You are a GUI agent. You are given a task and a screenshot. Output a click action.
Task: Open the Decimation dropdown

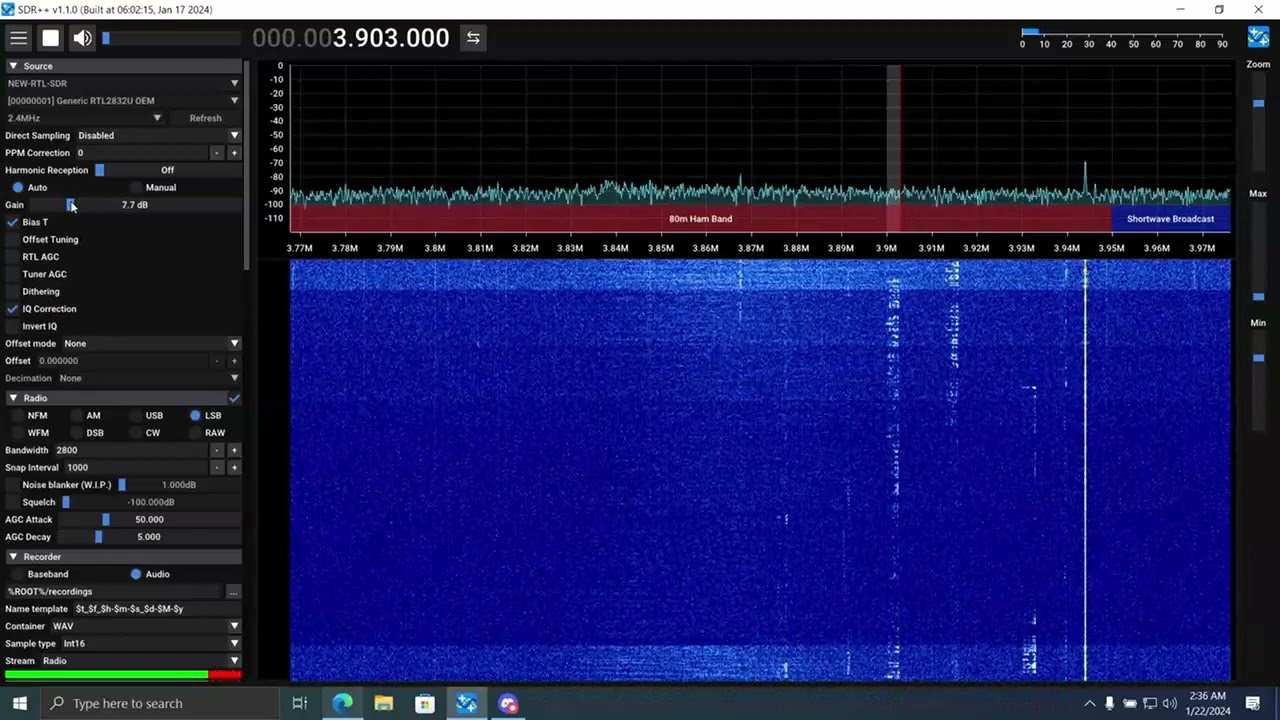click(x=148, y=378)
